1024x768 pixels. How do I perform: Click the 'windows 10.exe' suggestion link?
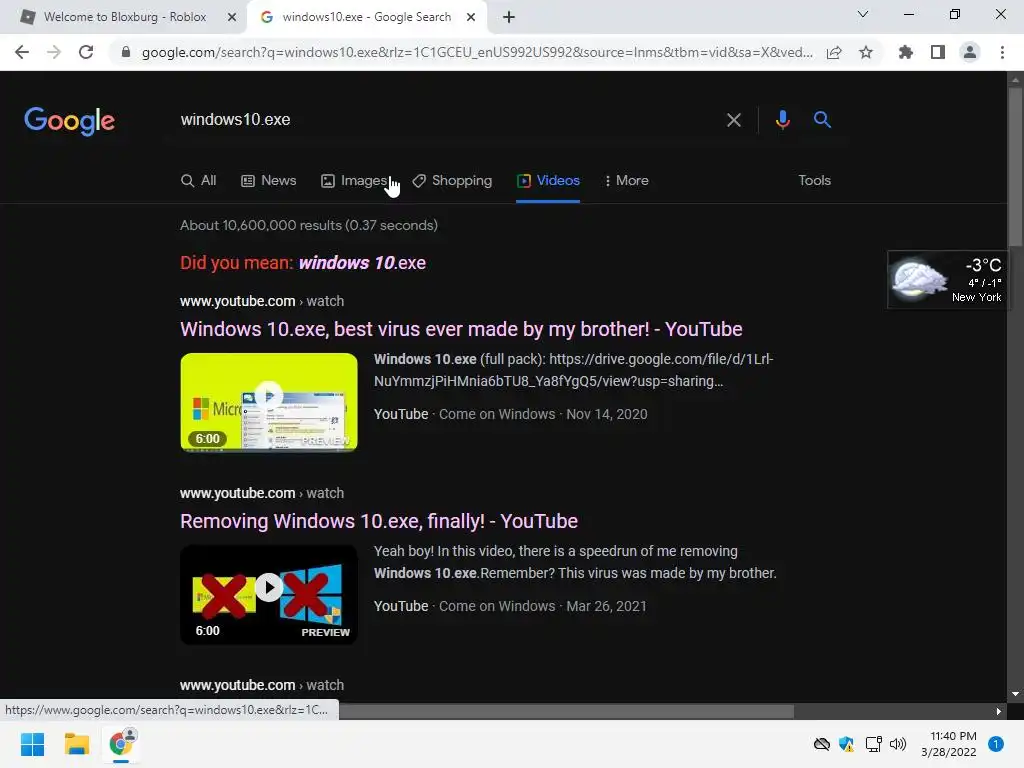(362, 263)
